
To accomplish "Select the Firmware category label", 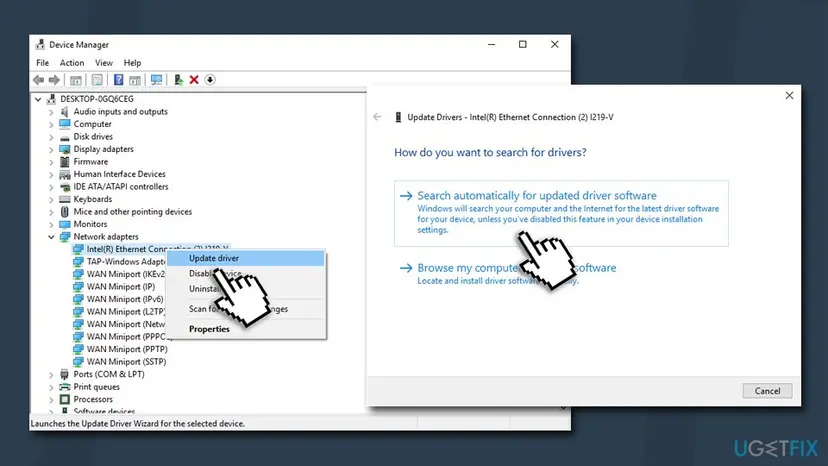I will (x=91, y=162).
